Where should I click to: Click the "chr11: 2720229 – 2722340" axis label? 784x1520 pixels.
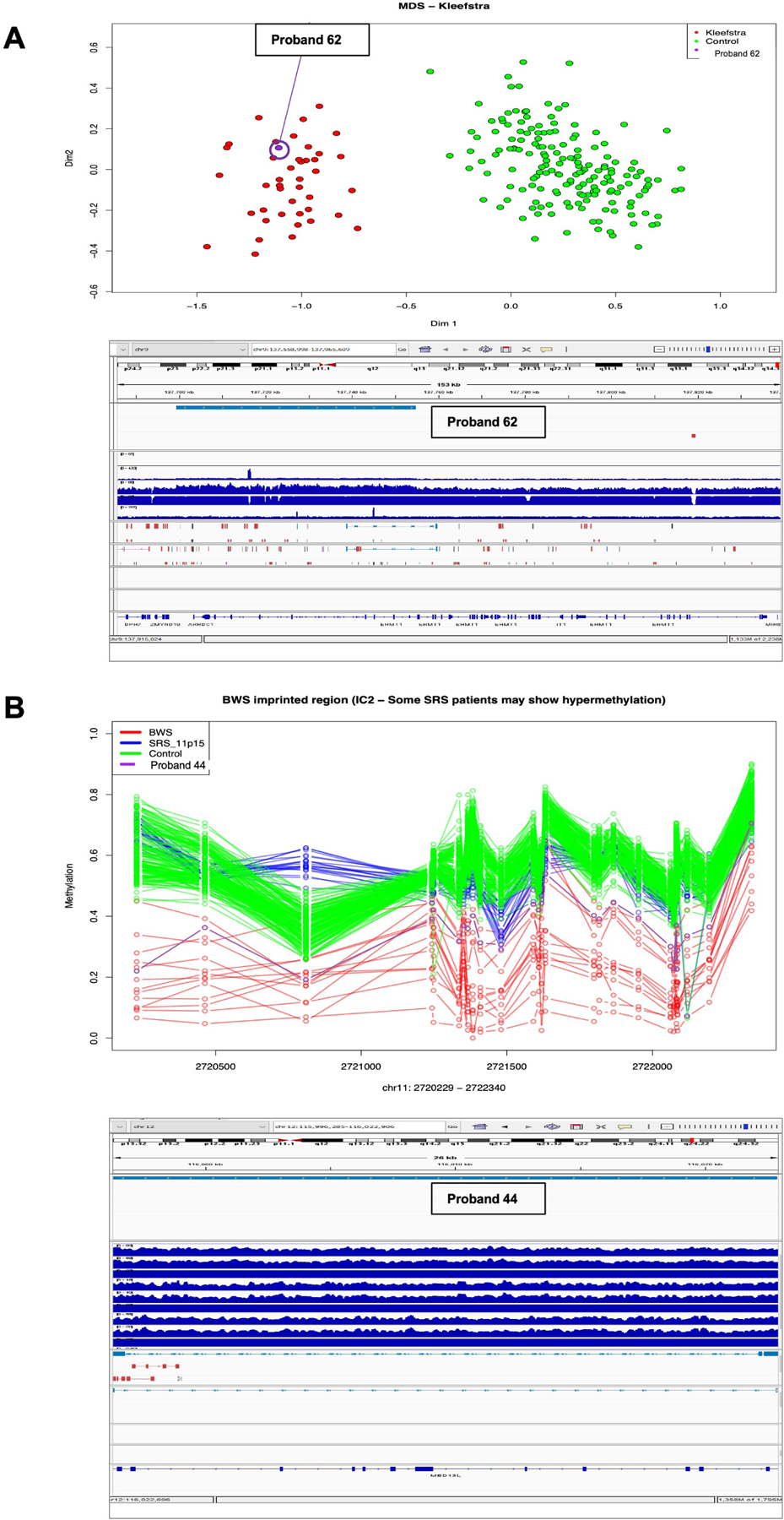pyautogui.click(x=444, y=1088)
